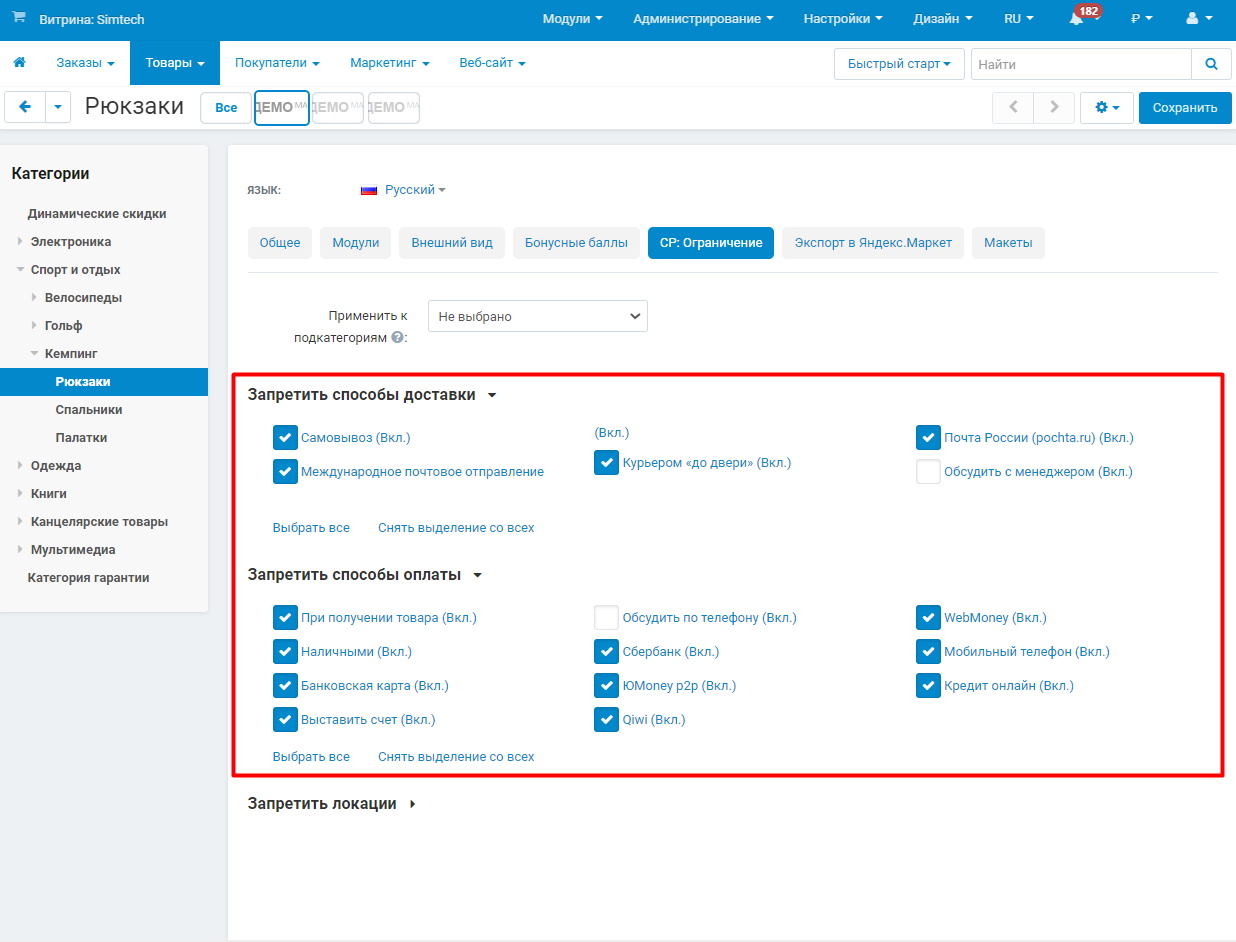1236x942 pixels.
Task: Click the Russian flag icon
Action: [369, 190]
